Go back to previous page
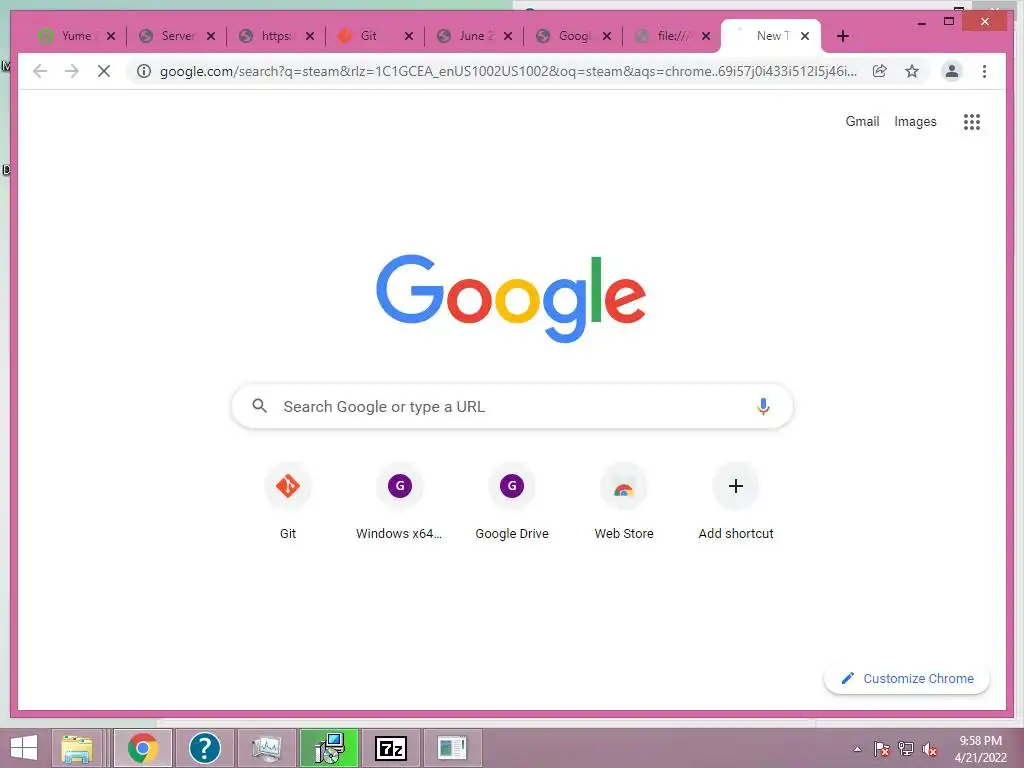Screen dimensions: 1024x768 pos(40,71)
